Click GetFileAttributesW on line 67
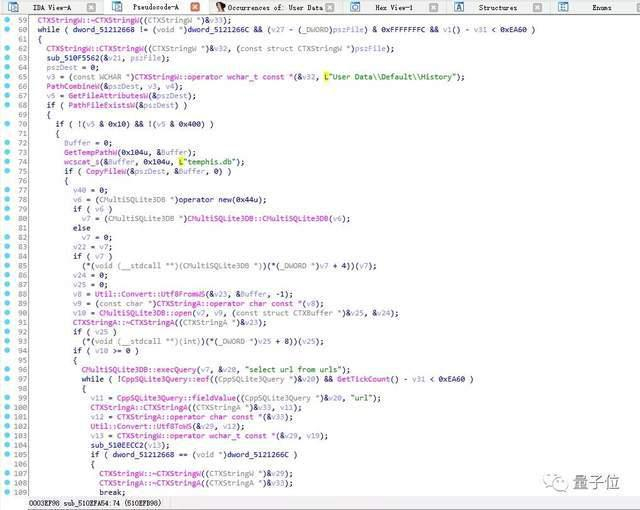The width and height of the screenshot is (640, 510). 108,95
